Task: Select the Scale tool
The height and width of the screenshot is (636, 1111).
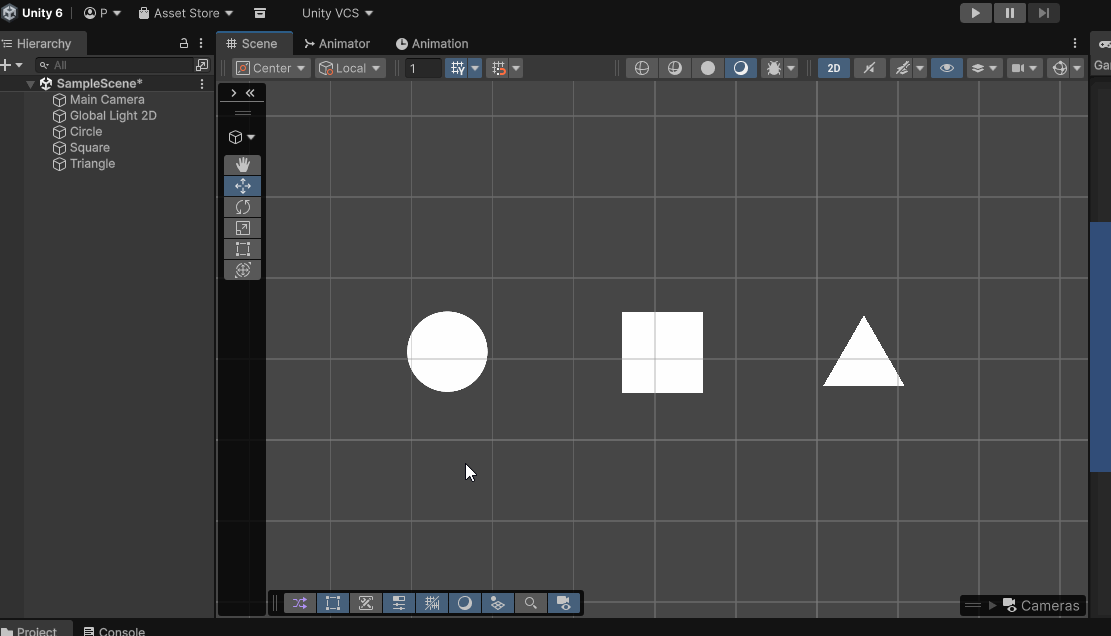Action: [242, 228]
